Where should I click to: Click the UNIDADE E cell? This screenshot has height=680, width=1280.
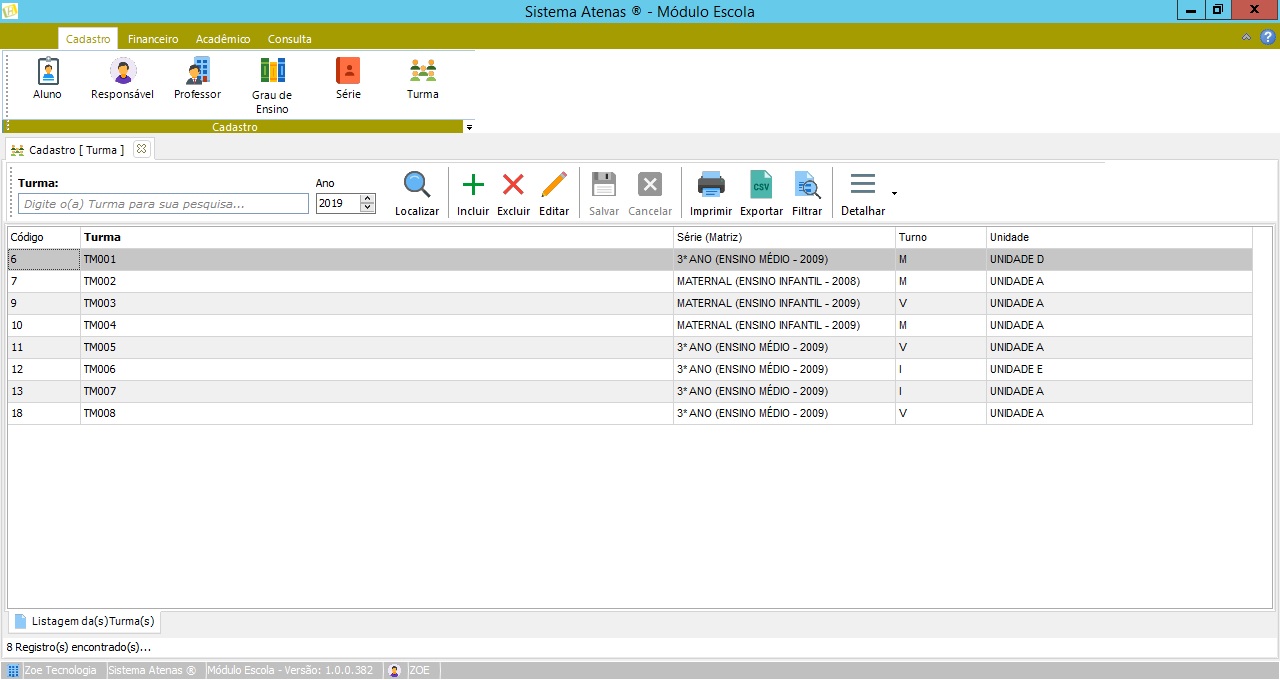coord(1119,369)
